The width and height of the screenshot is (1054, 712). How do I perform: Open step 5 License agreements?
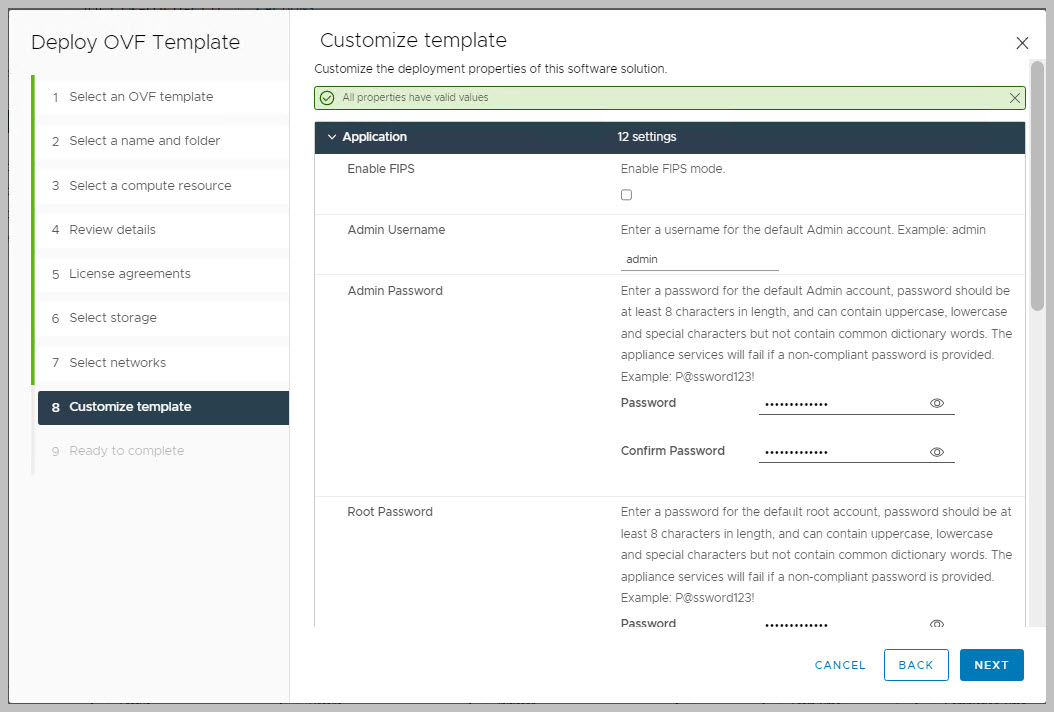point(130,274)
